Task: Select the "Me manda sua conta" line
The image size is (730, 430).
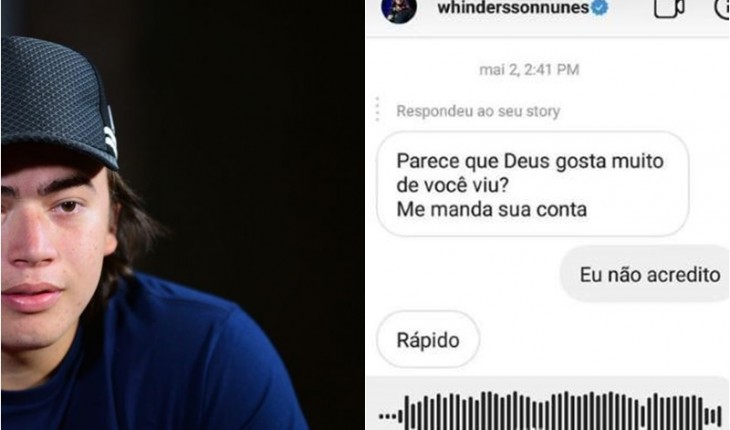Action: point(492,209)
